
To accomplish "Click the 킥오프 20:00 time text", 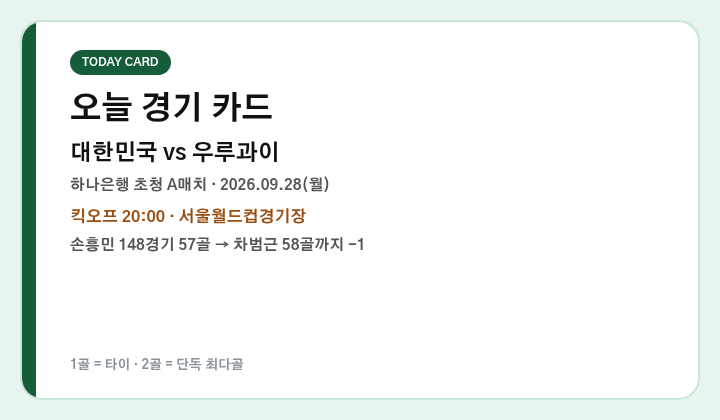I will 118,216.
